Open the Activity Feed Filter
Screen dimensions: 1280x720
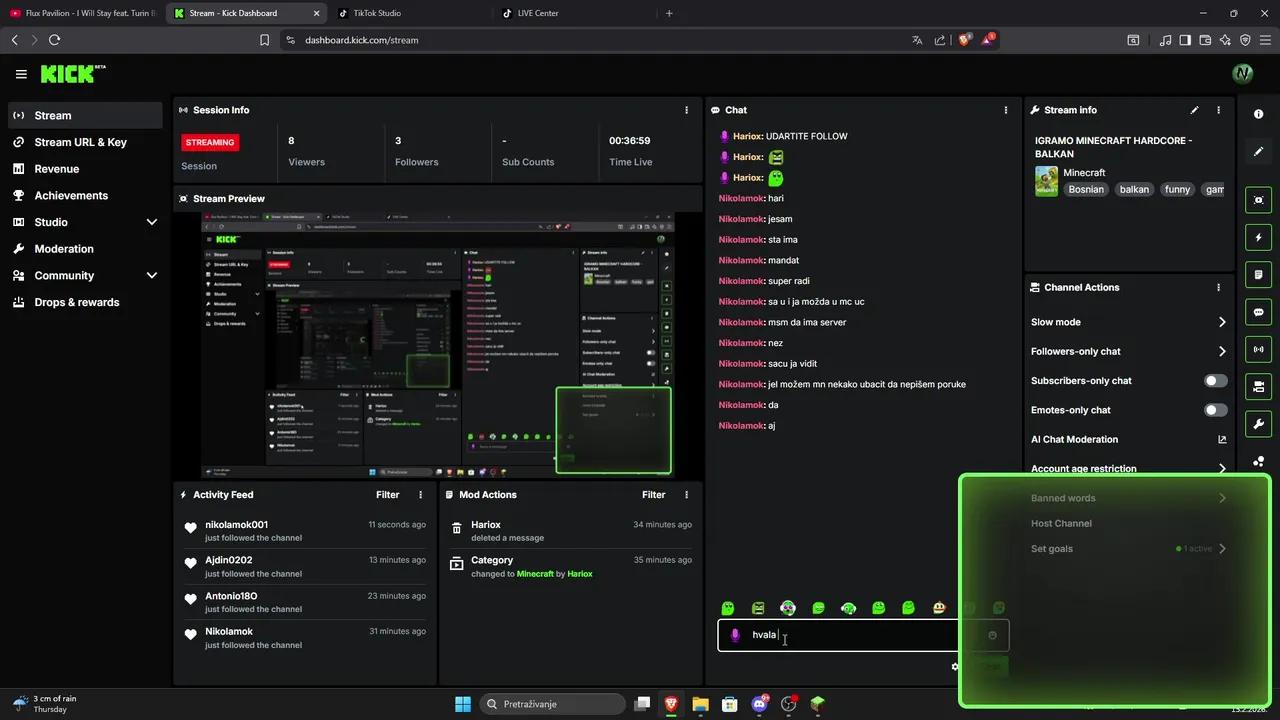[x=387, y=495]
